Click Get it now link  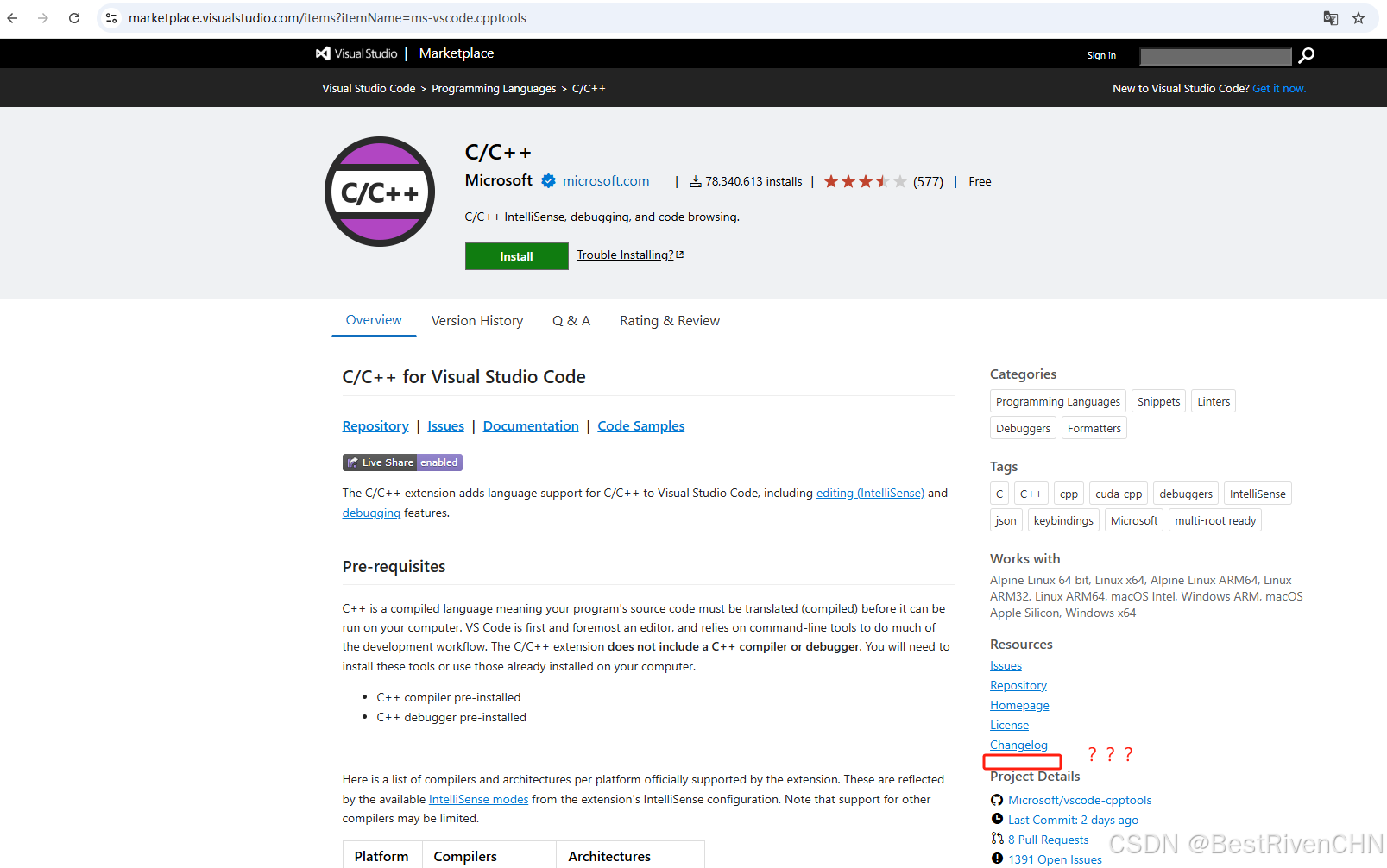[1279, 88]
